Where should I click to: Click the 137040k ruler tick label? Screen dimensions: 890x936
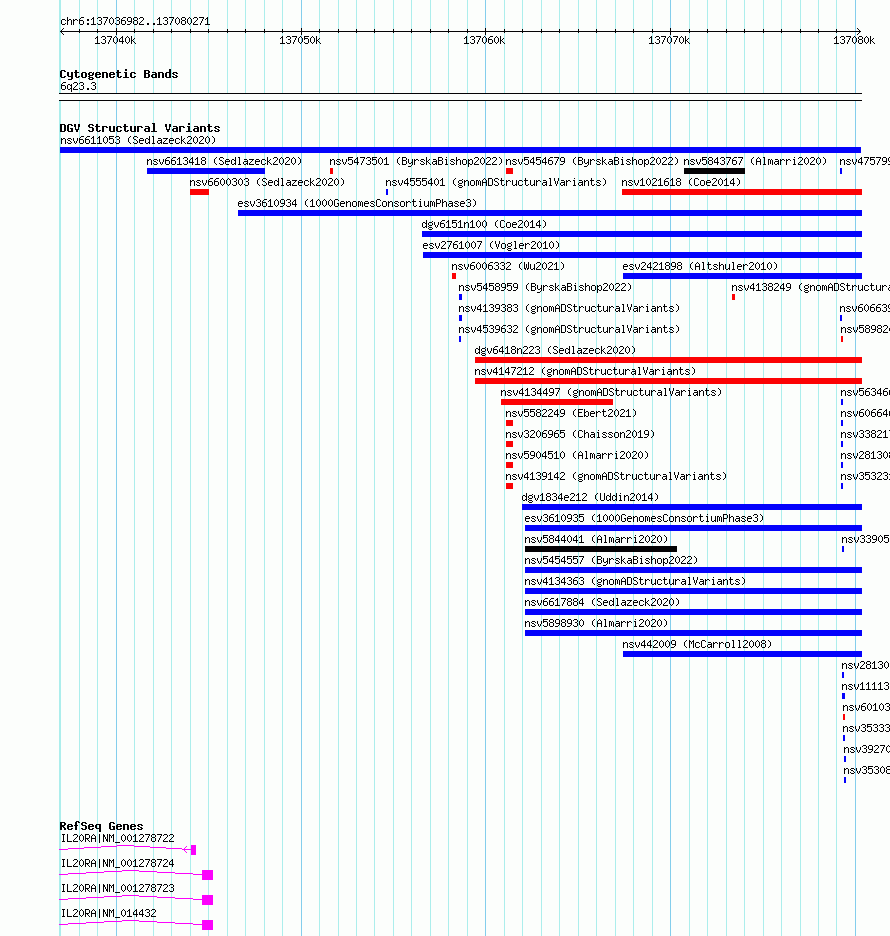tap(115, 40)
